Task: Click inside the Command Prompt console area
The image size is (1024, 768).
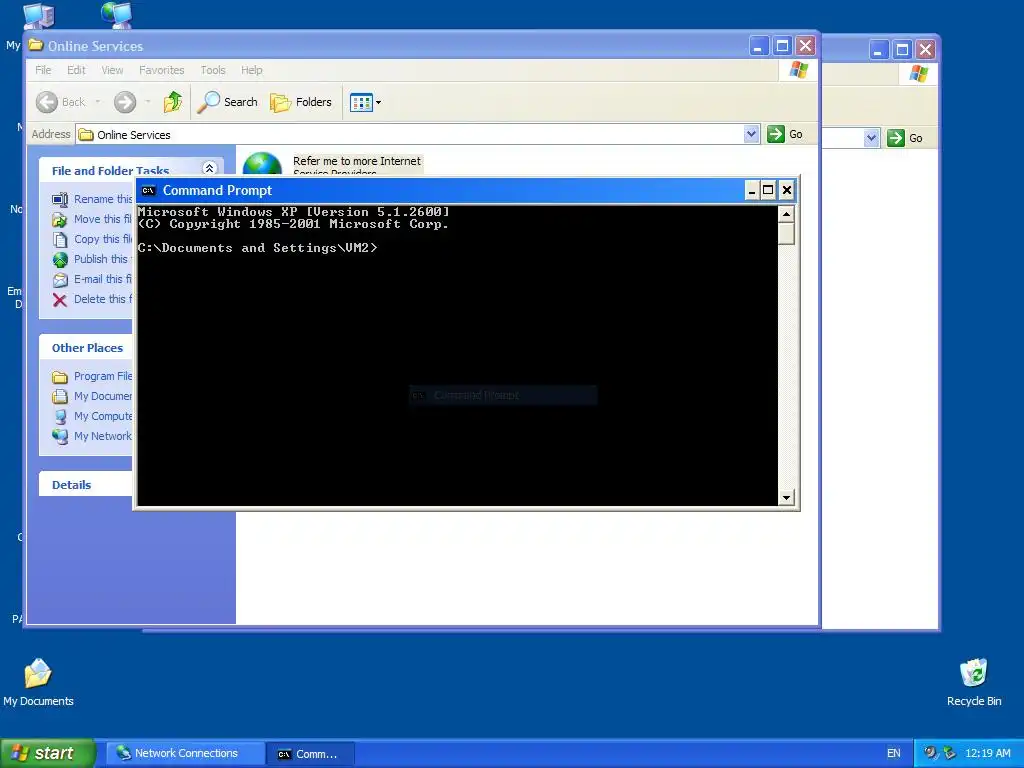Action: pyautogui.click(x=457, y=356)
